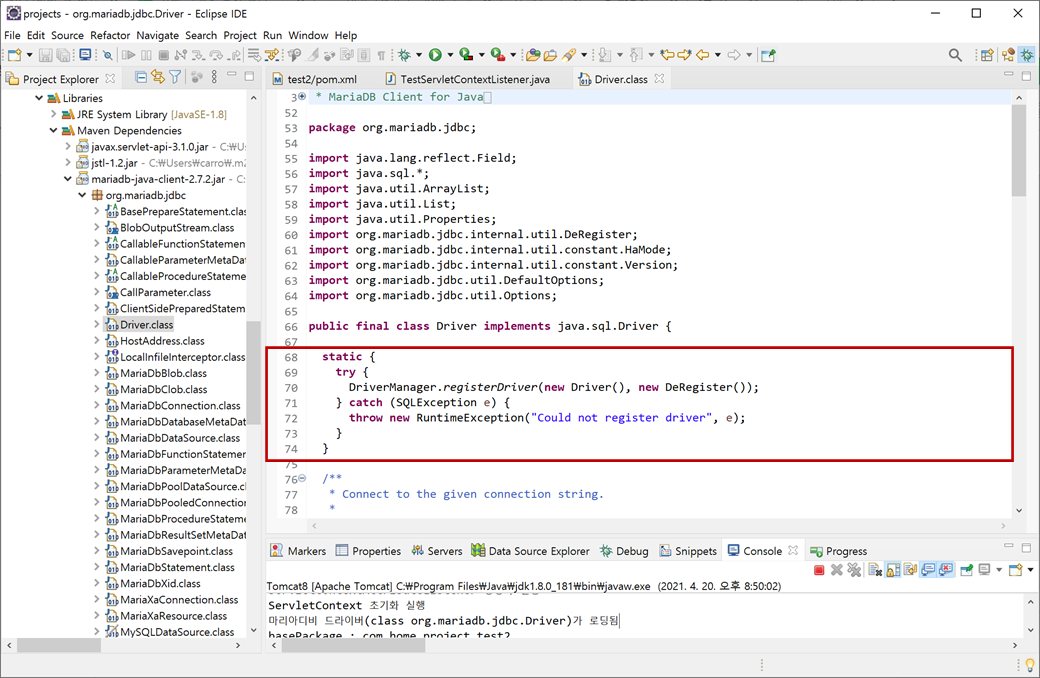Open the Debug launch icon in the toolbar
This screenshot has width=1040, height=678.
[405, 53]
